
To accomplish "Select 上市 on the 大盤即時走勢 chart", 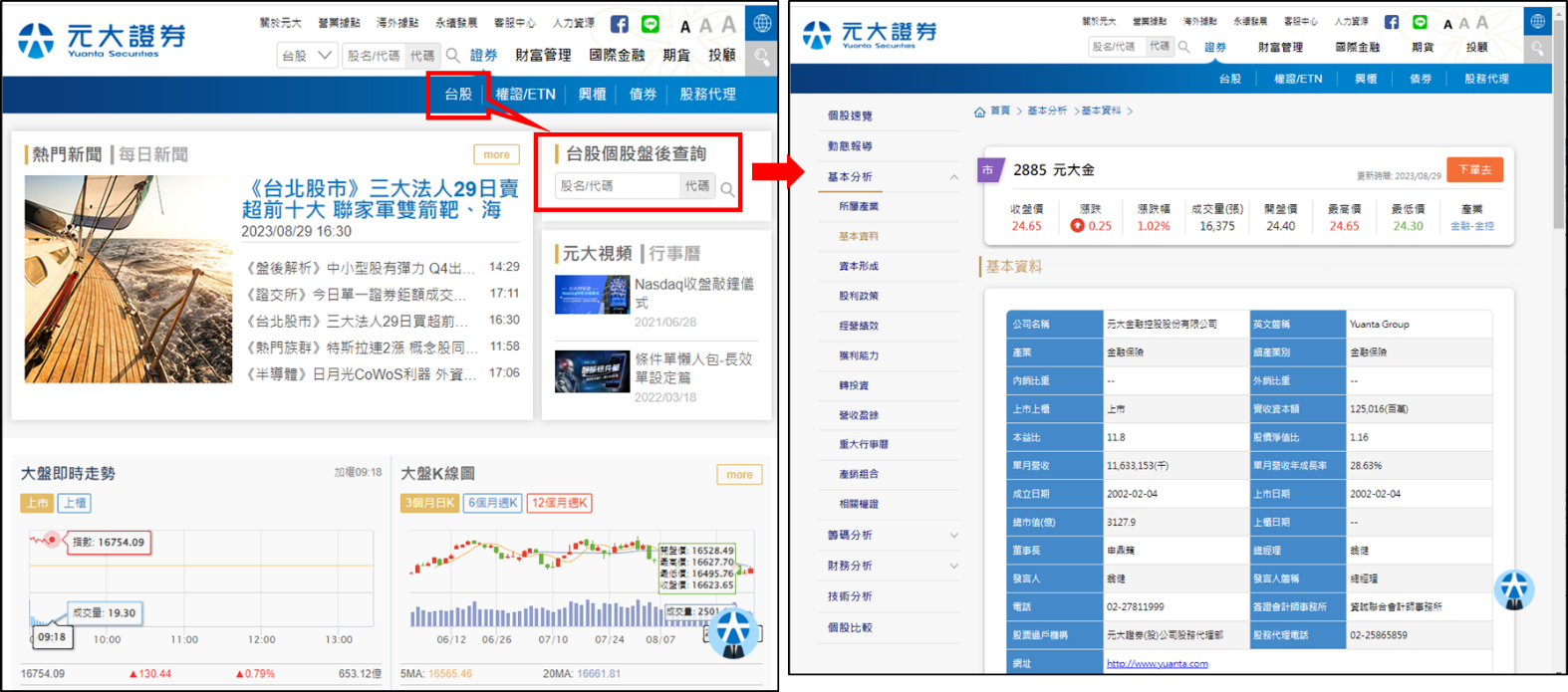I will pyautogui.click(x=37, y=503).
